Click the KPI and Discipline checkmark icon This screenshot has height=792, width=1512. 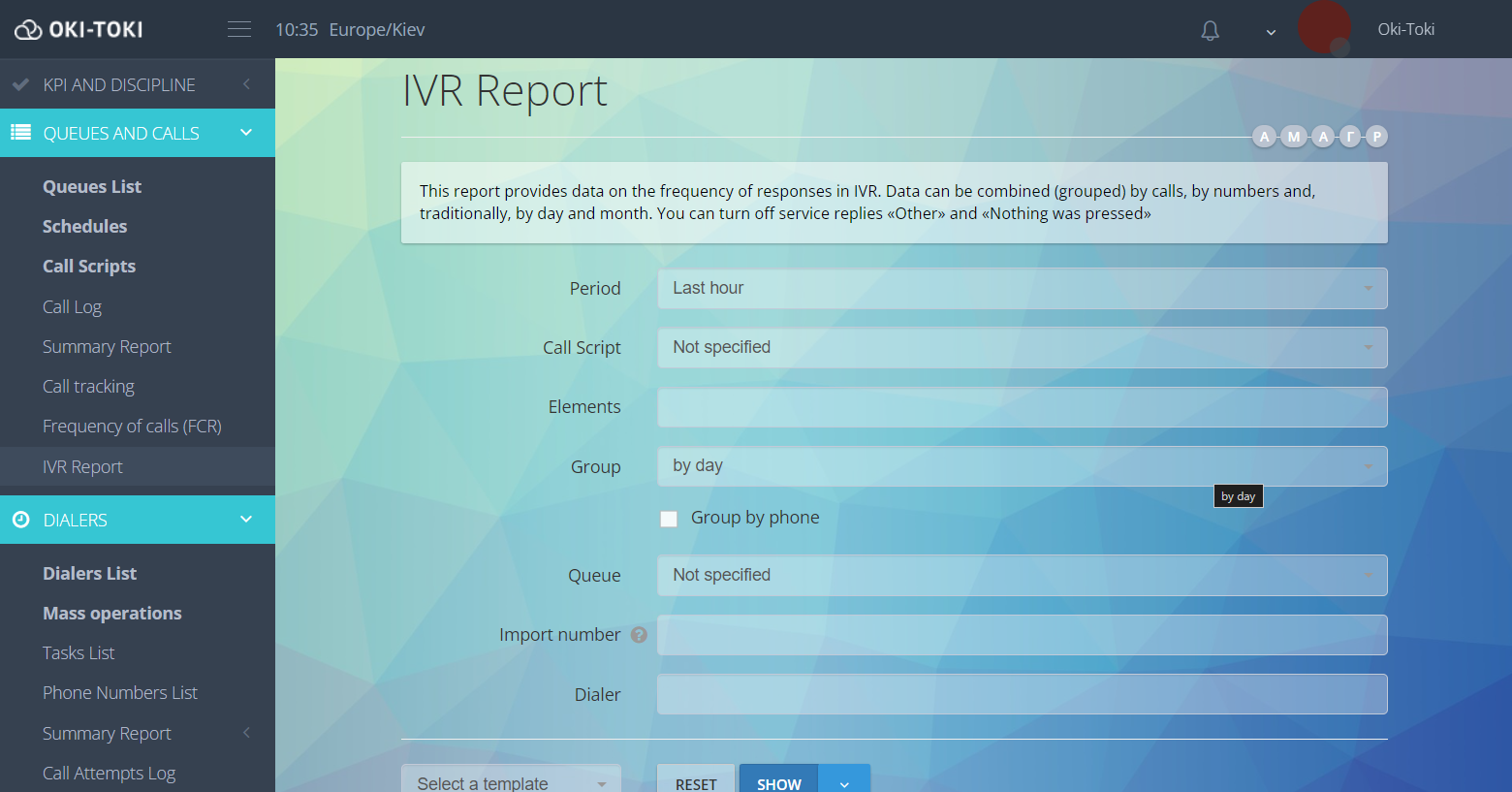point(20,85)
